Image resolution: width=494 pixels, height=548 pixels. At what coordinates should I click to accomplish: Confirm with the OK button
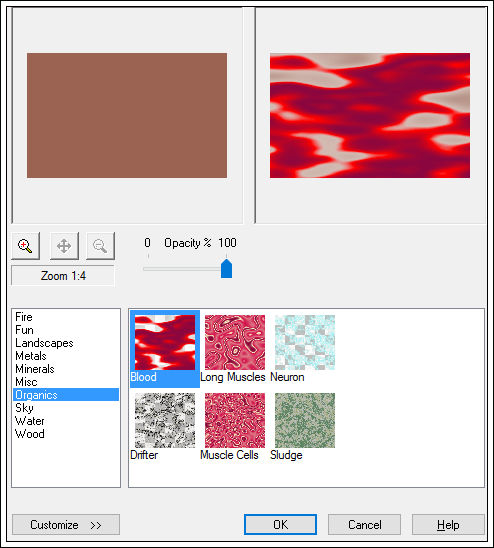(x=280, y=525)
